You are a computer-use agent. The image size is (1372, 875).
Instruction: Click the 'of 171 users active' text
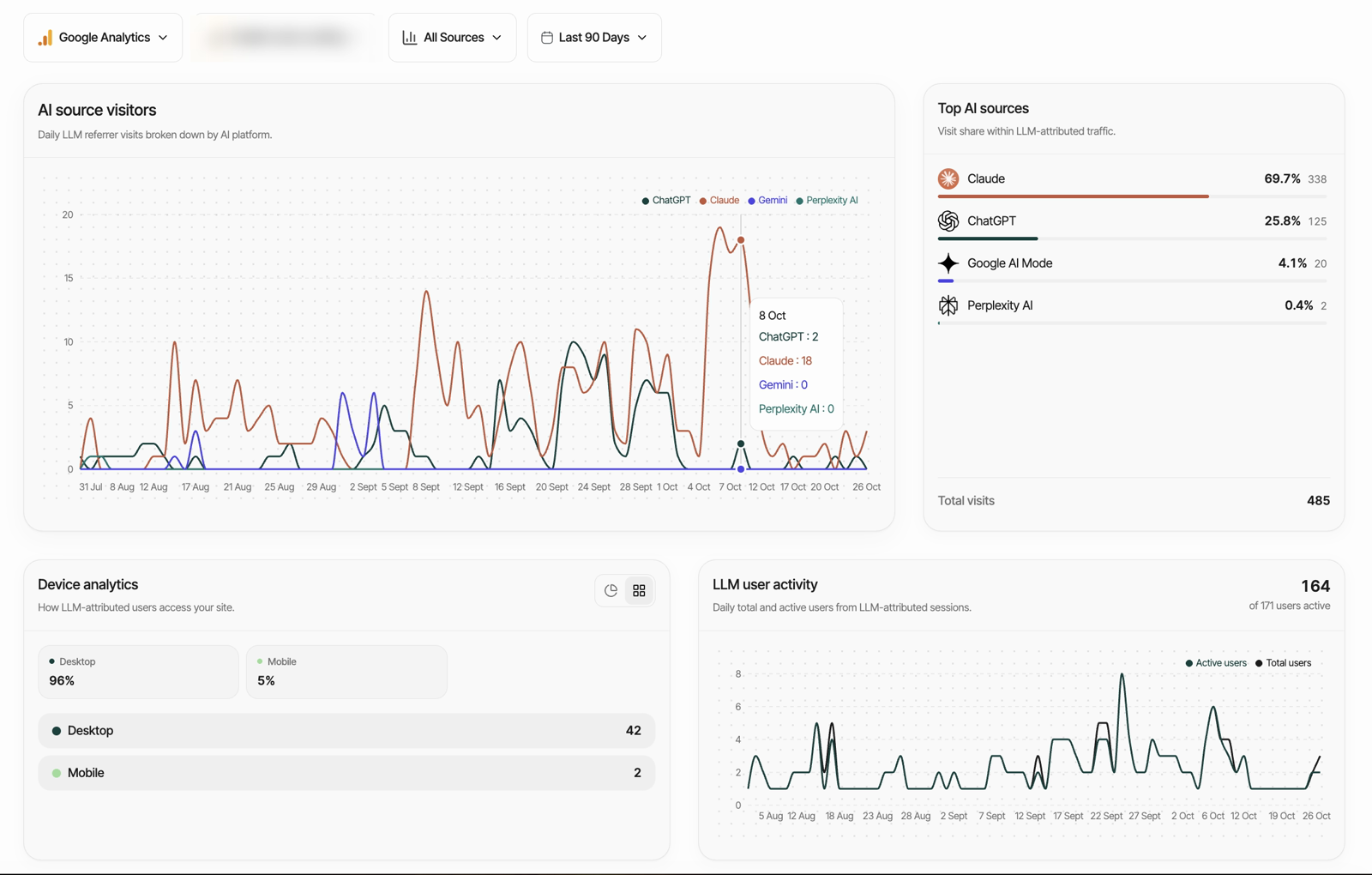(x=1289, y=606)
